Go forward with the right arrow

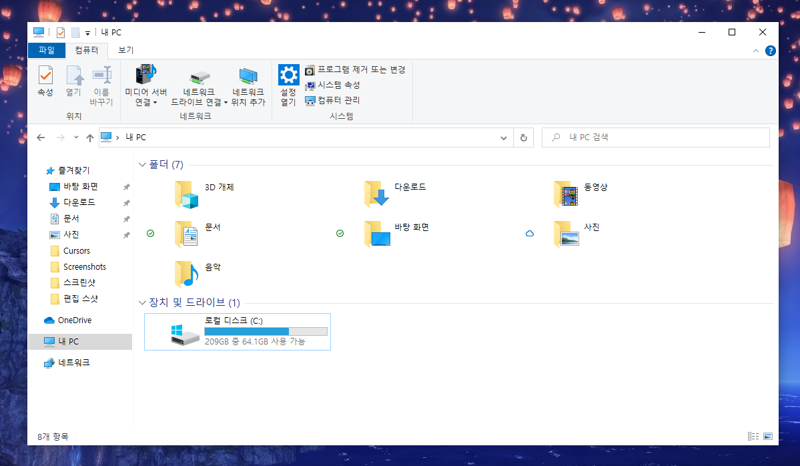60,137
